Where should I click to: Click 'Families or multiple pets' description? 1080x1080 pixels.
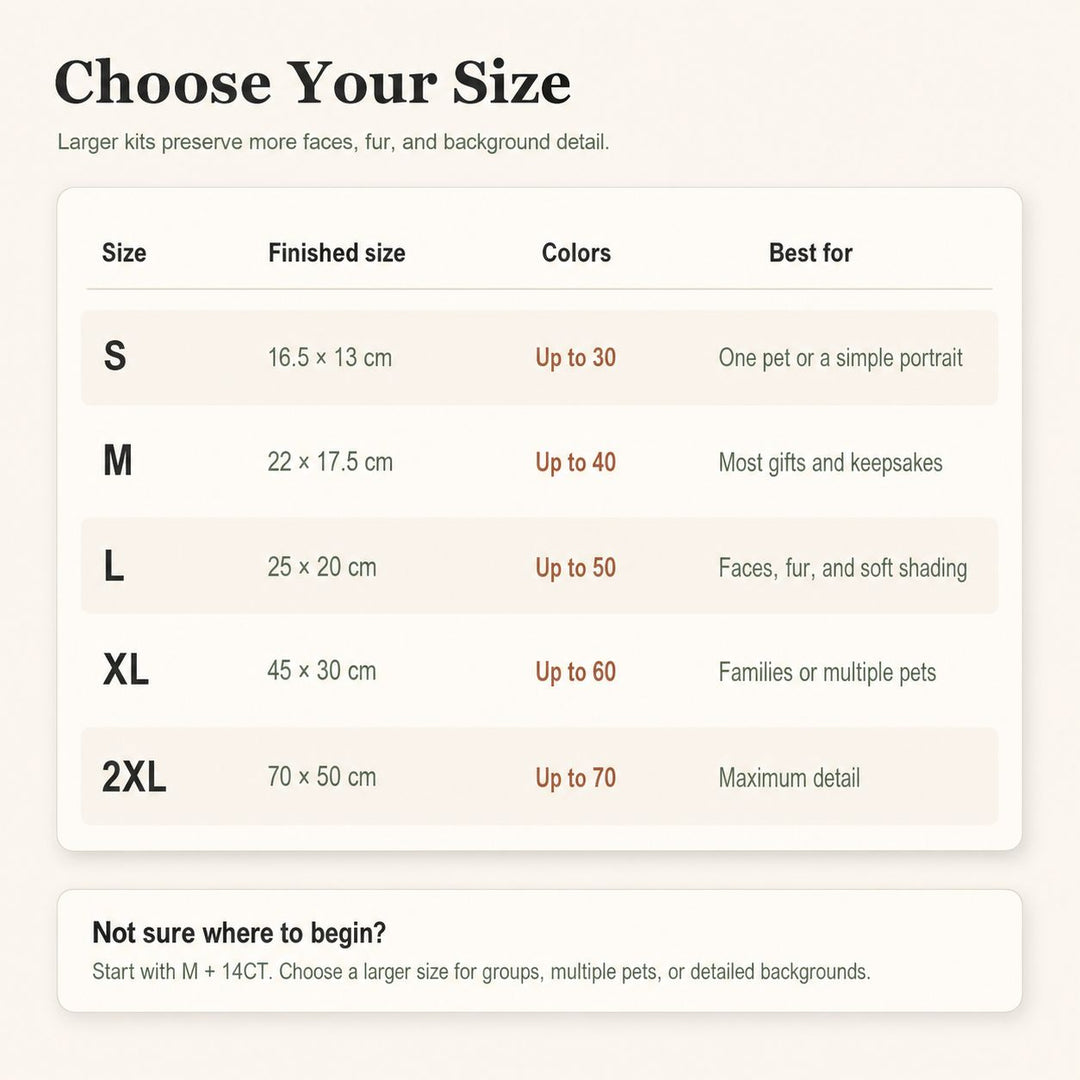tap(827, 672)
